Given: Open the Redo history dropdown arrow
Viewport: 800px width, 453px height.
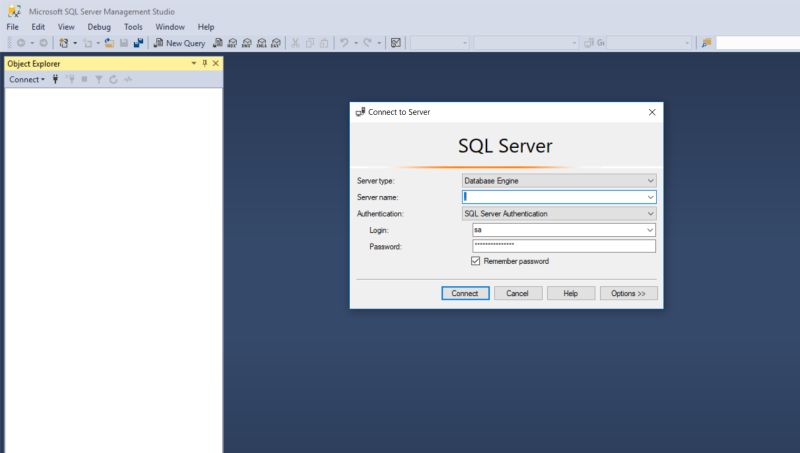Looking at the screenshot, I should pyautogui.click(x=379, y=43).
